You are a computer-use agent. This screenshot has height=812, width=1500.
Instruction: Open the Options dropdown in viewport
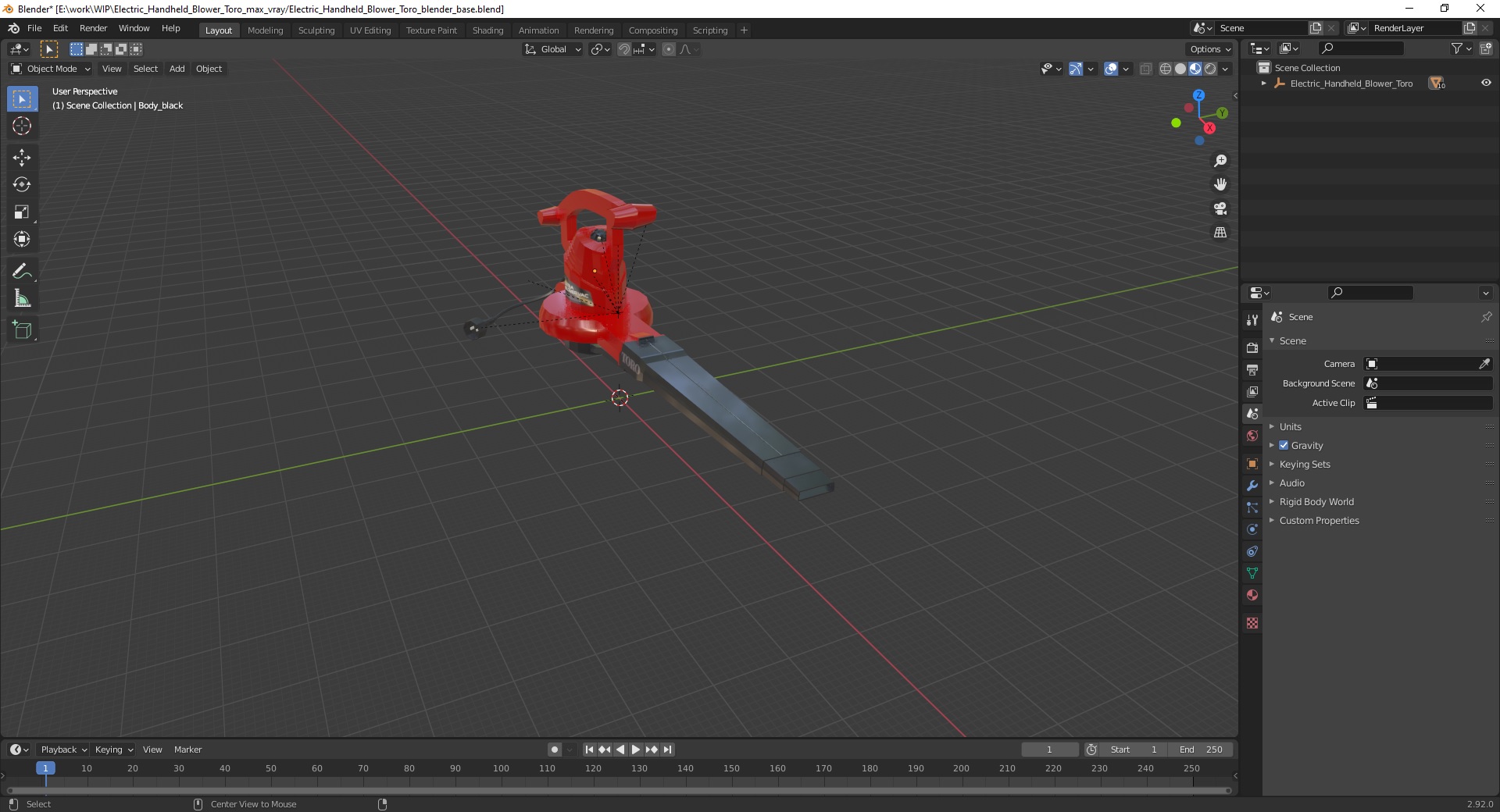point(1210,48)
